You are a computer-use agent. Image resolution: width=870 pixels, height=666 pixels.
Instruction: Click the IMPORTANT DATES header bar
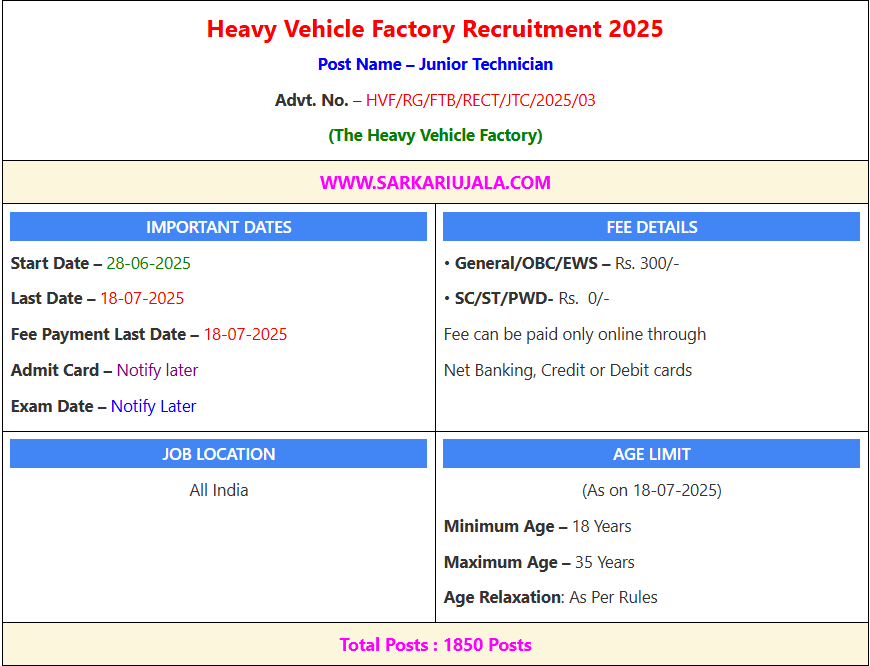point(218,227)
